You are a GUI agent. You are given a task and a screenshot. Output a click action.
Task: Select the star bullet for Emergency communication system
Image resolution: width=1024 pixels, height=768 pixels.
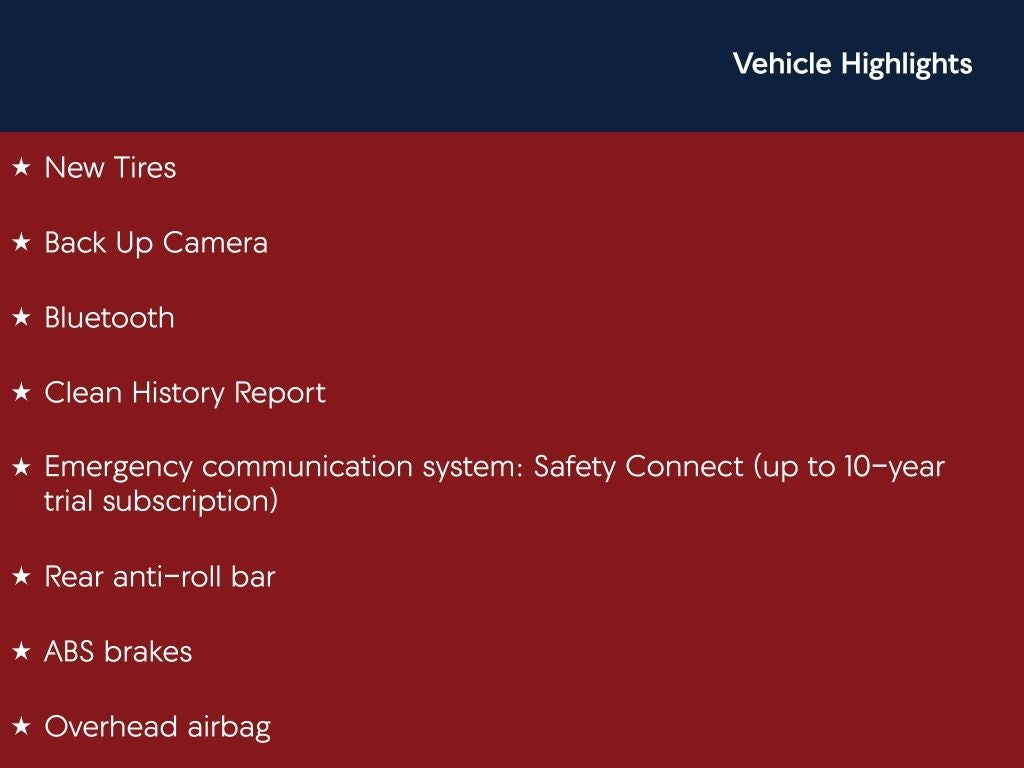[21, 467]
